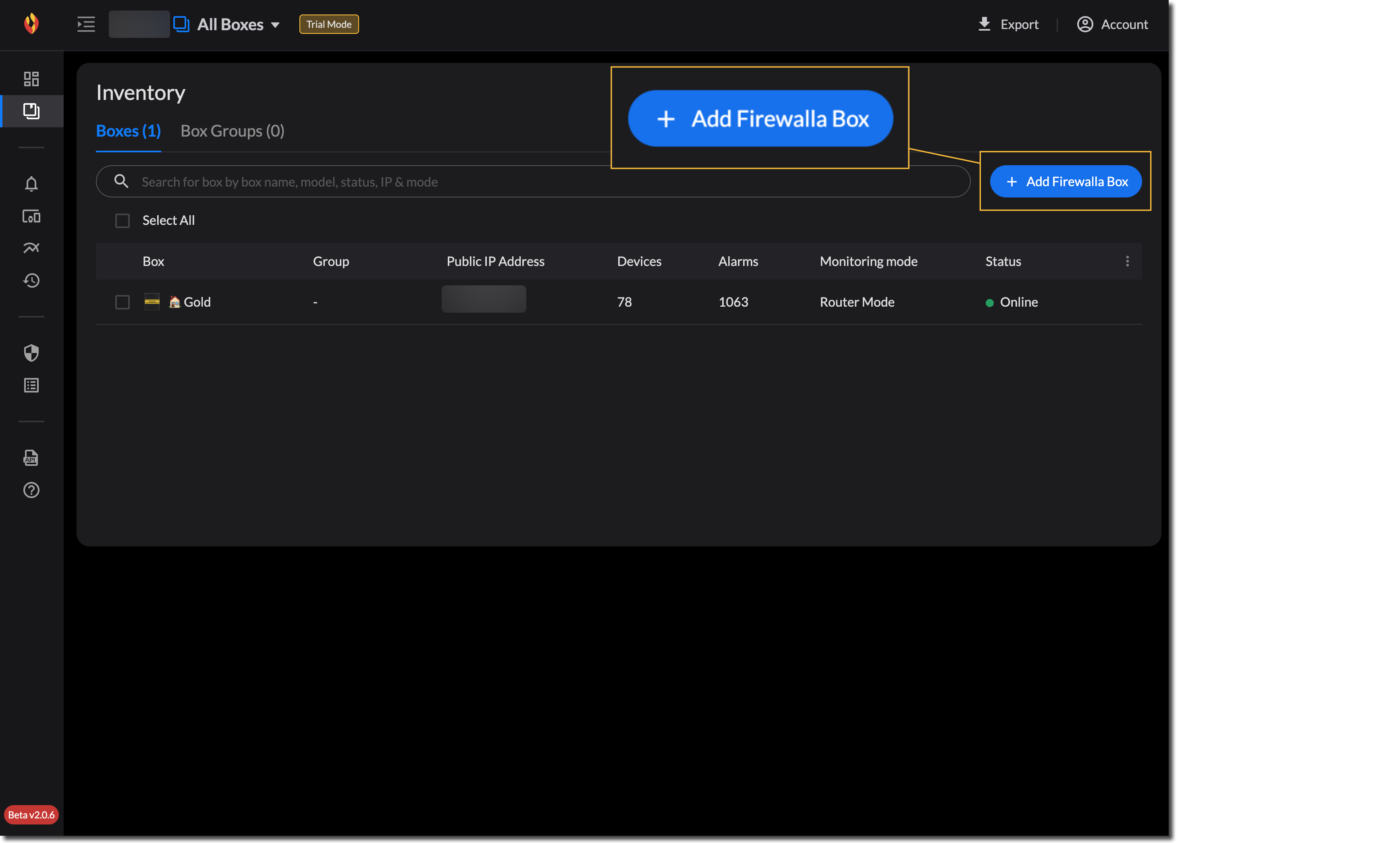This screenshot has height=843, width=1400.
Task: Click the Devices column header
Action: click(639, 261)
